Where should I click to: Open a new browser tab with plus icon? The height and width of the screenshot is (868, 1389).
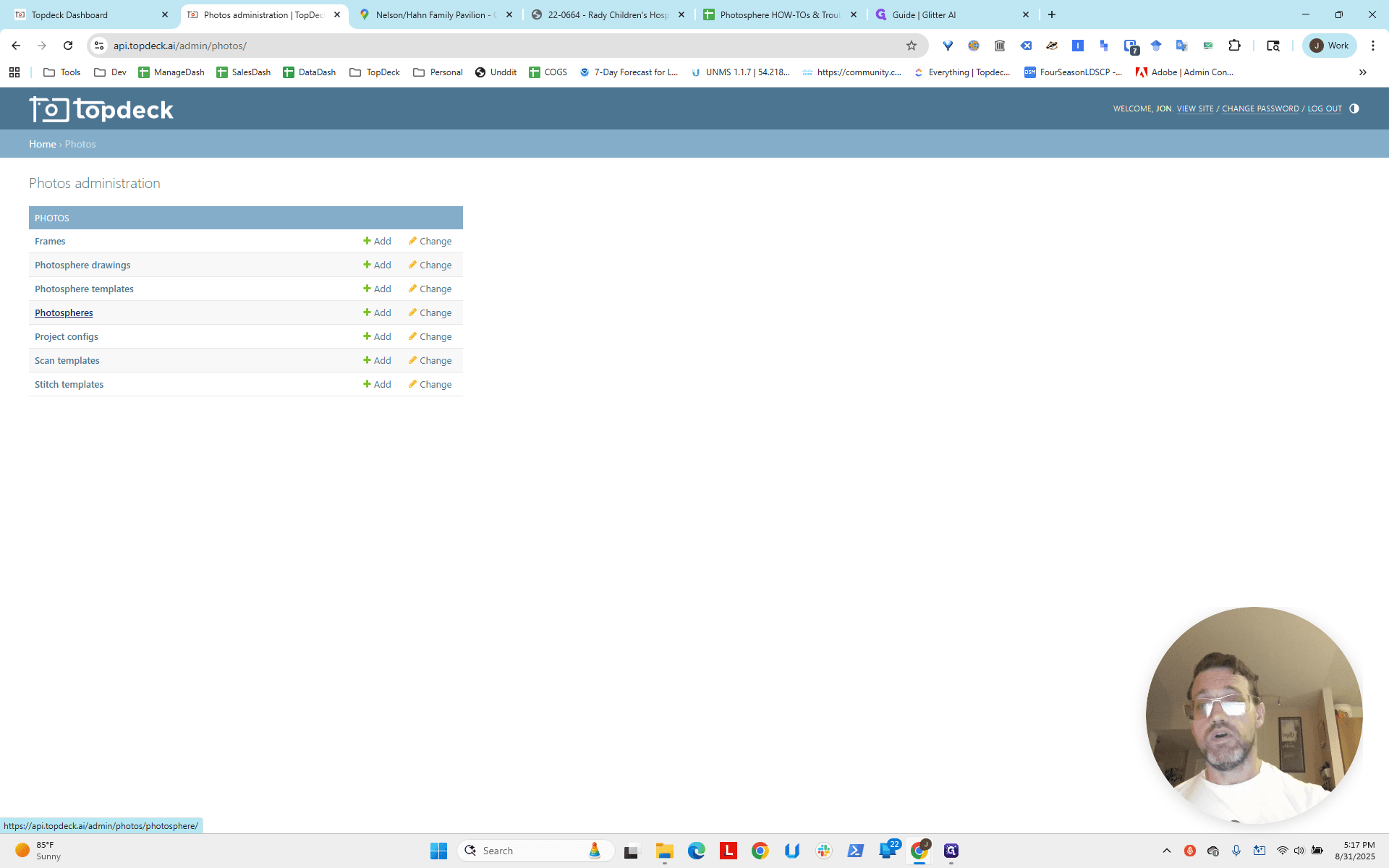click(x=1052, y=14)
